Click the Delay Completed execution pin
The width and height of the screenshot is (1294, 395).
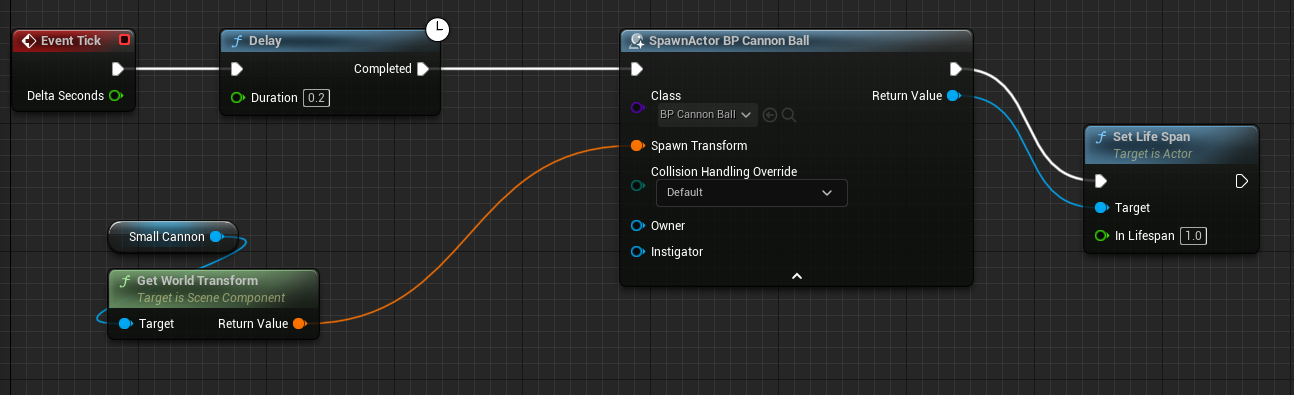pyautogui.click(x=422, y=69)
